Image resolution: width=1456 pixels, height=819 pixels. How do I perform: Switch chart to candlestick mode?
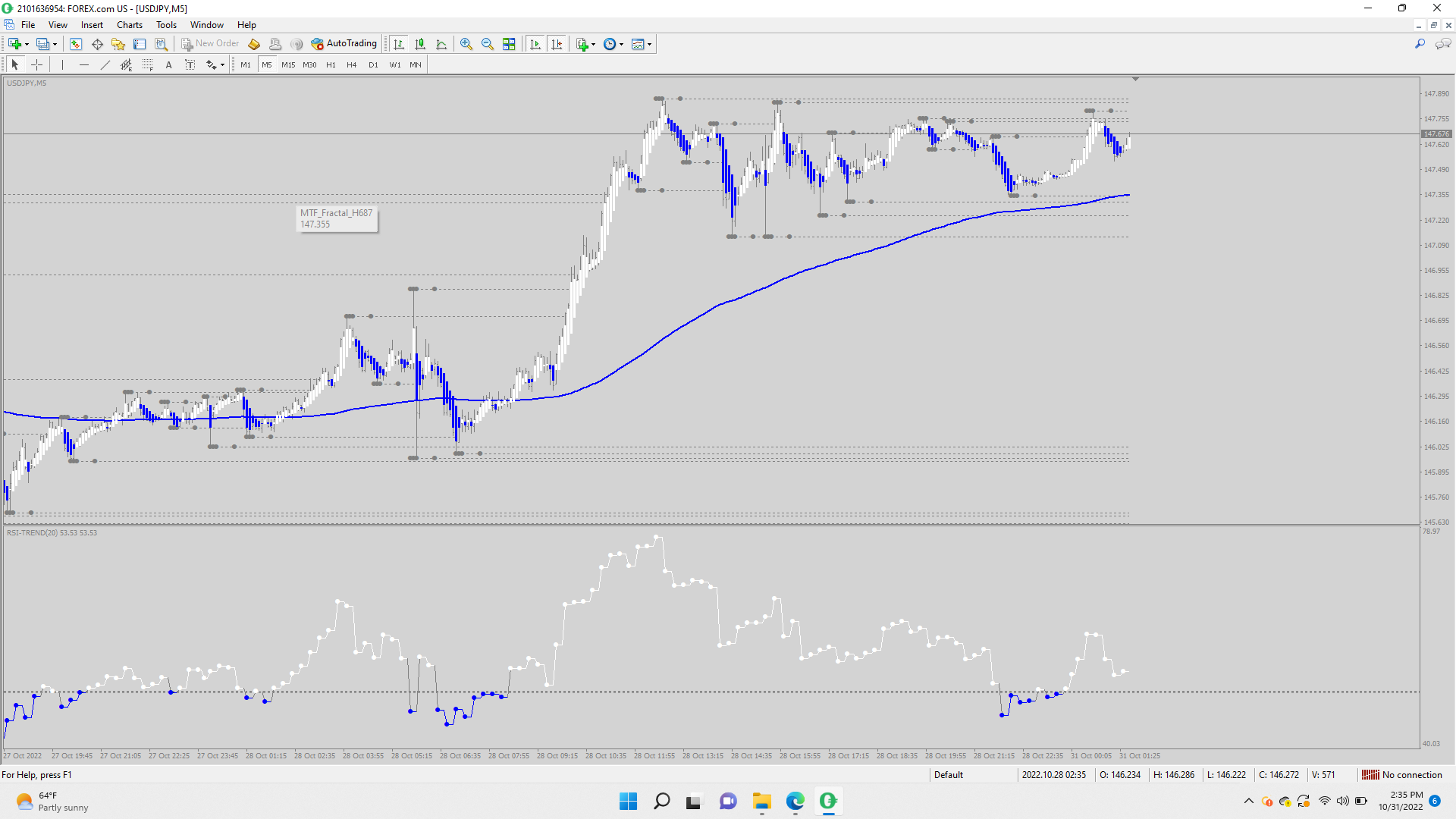[x=420, y=44]
